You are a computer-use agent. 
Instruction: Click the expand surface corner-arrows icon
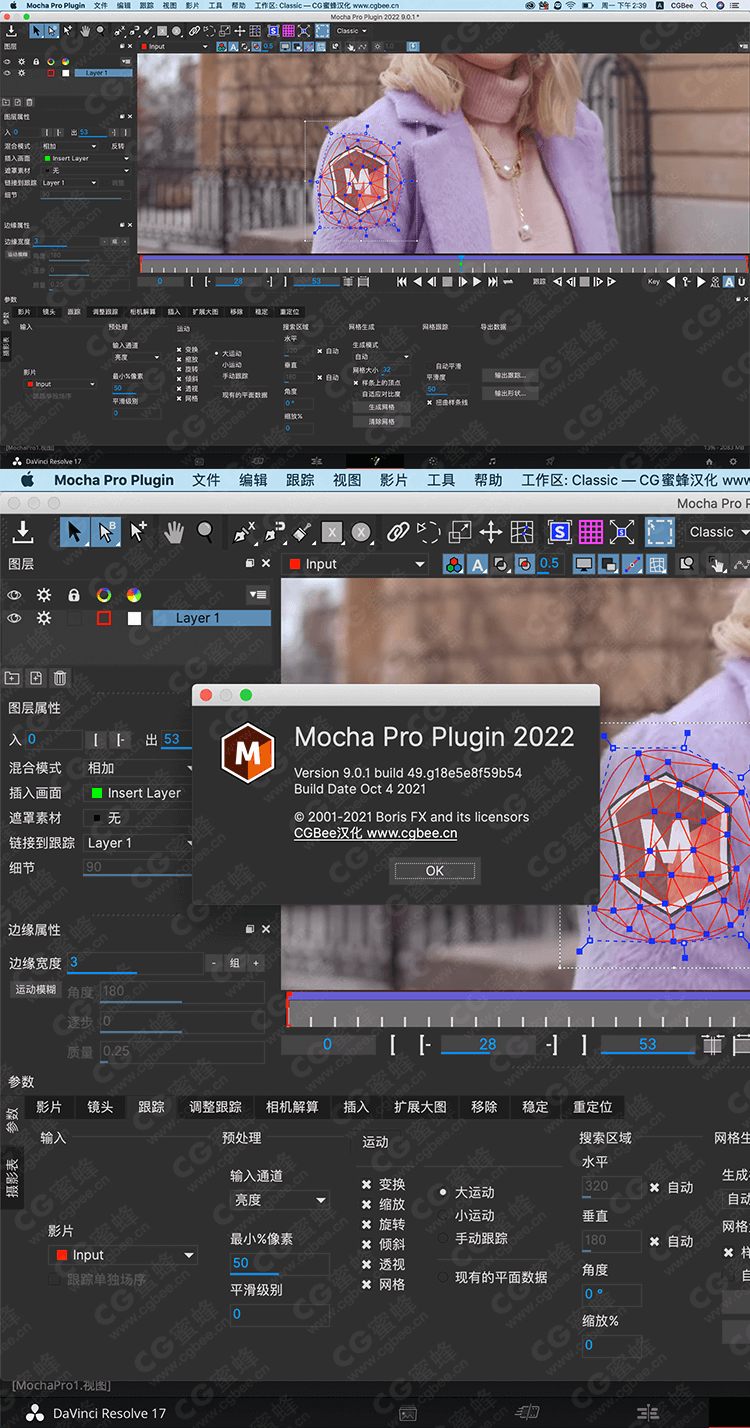tap(622, 532)
